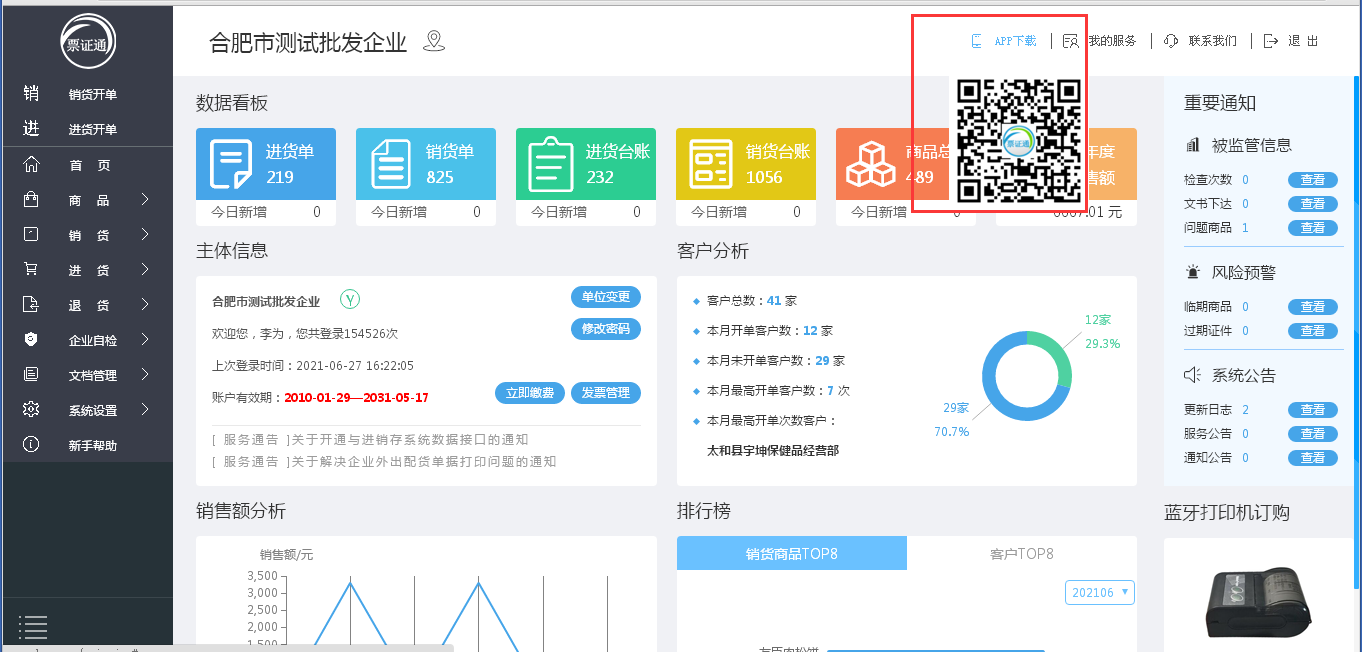1362x652 pixels.
Task: Click the 票证通 logo in the sidebar
Action: pyautogui.click(x=87, y=40)
